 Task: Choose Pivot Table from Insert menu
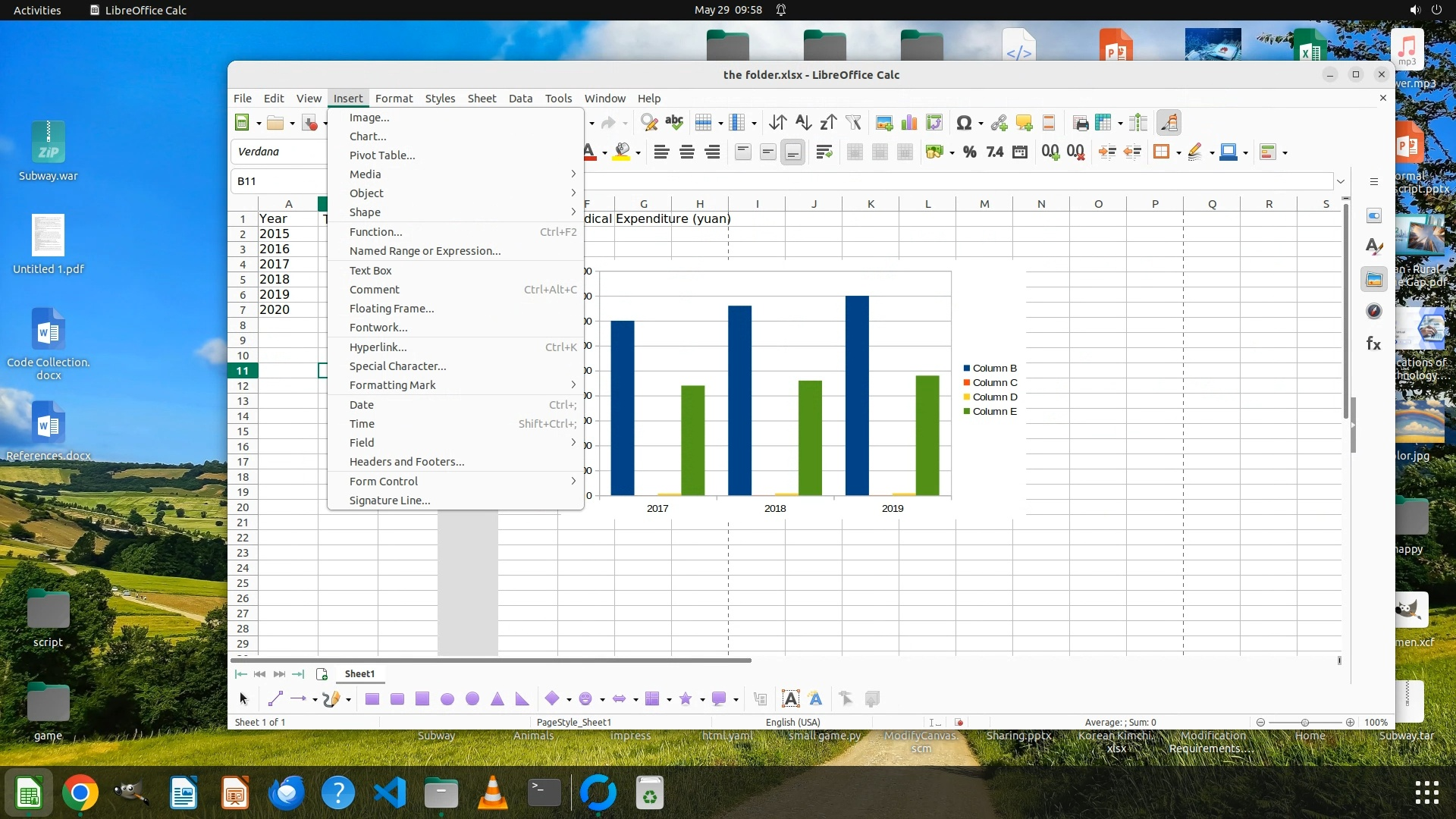click(381, 155)
